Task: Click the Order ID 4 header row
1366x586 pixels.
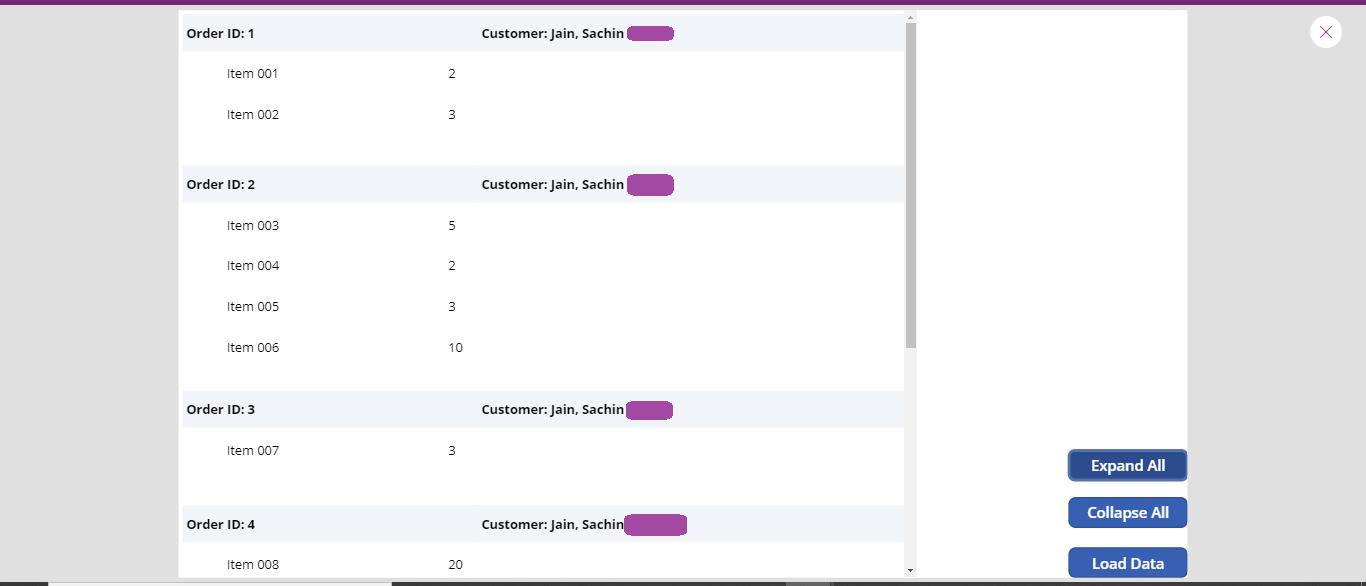Action: 350,524
